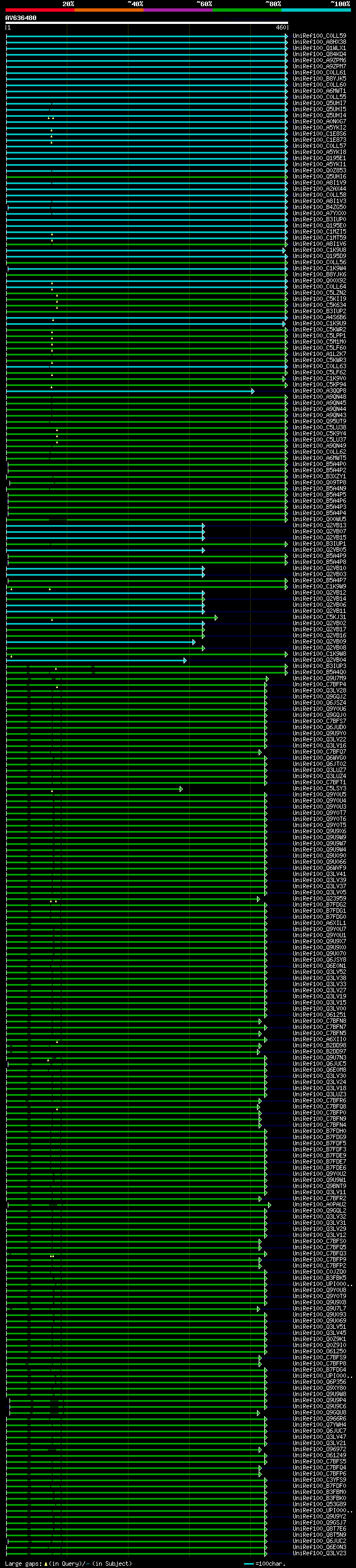Screen dimensions: 356x1568
Task: Click hit label UniRef100_Q6P356
Action: pos(319,1382)
